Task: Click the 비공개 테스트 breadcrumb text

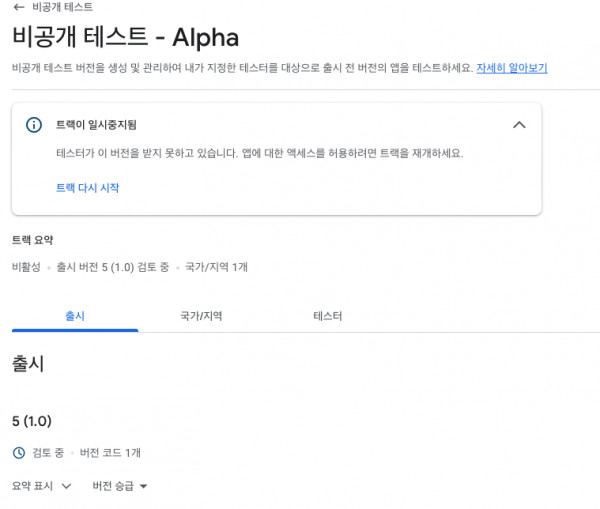Action: tap(62, 7)
